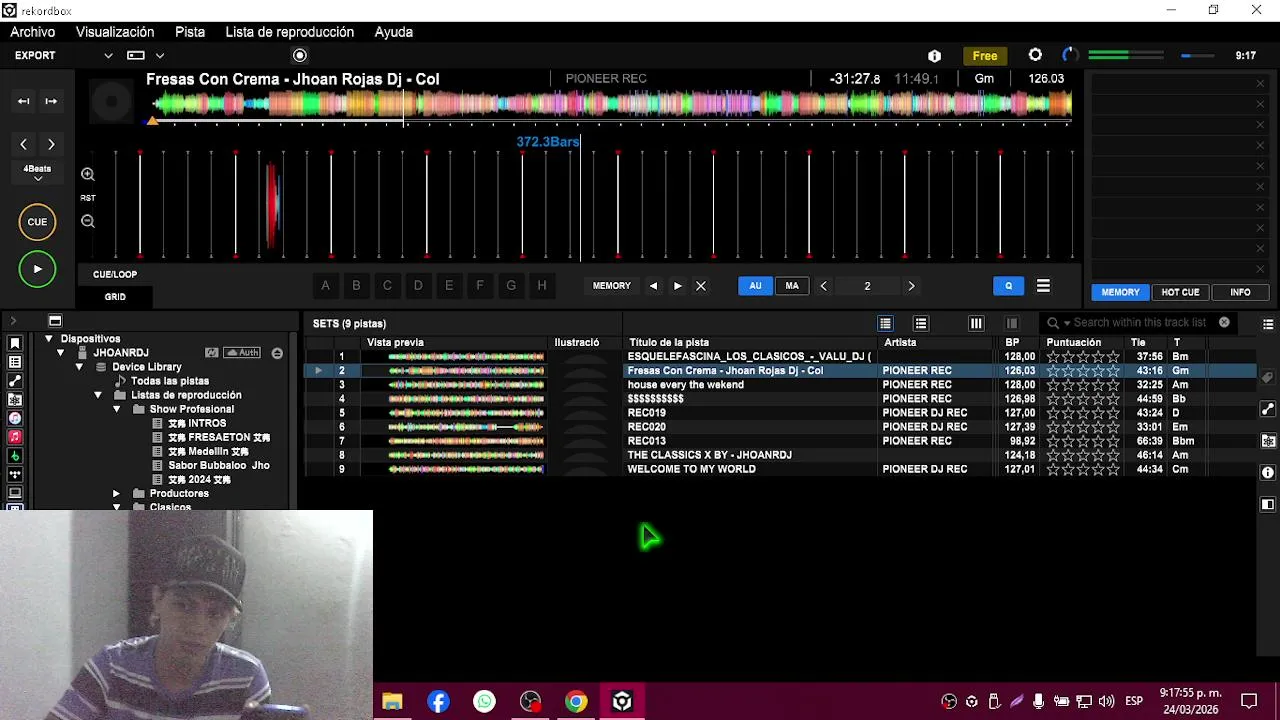Image resolution: width=1280 pixels, height=720 pixels.
Task: Click the information icon beside Free badge
Action: tap(934, 56)
